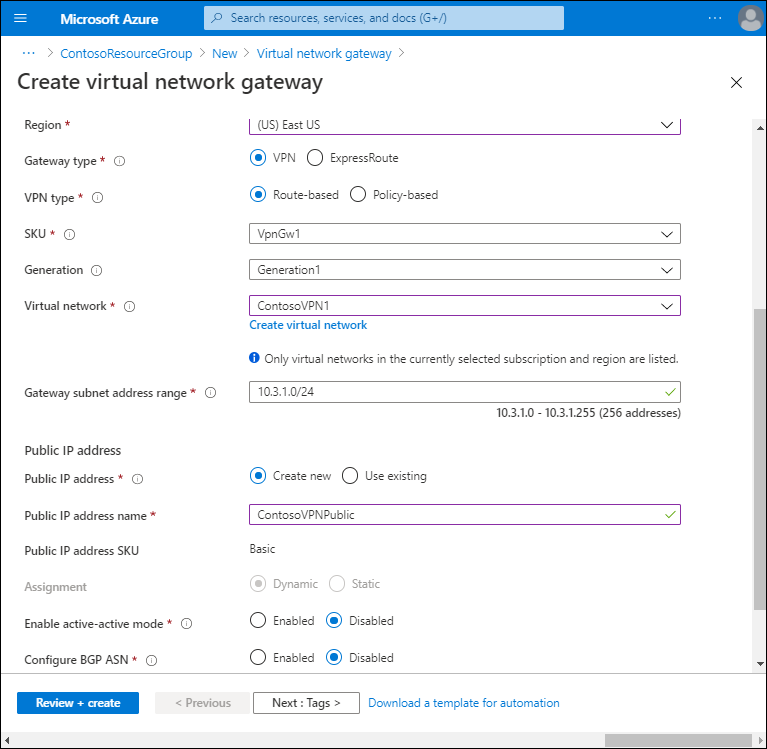Click the 'Basic' public IP SKU value
This screenshot has width=767, height=749.
[262, 549]
